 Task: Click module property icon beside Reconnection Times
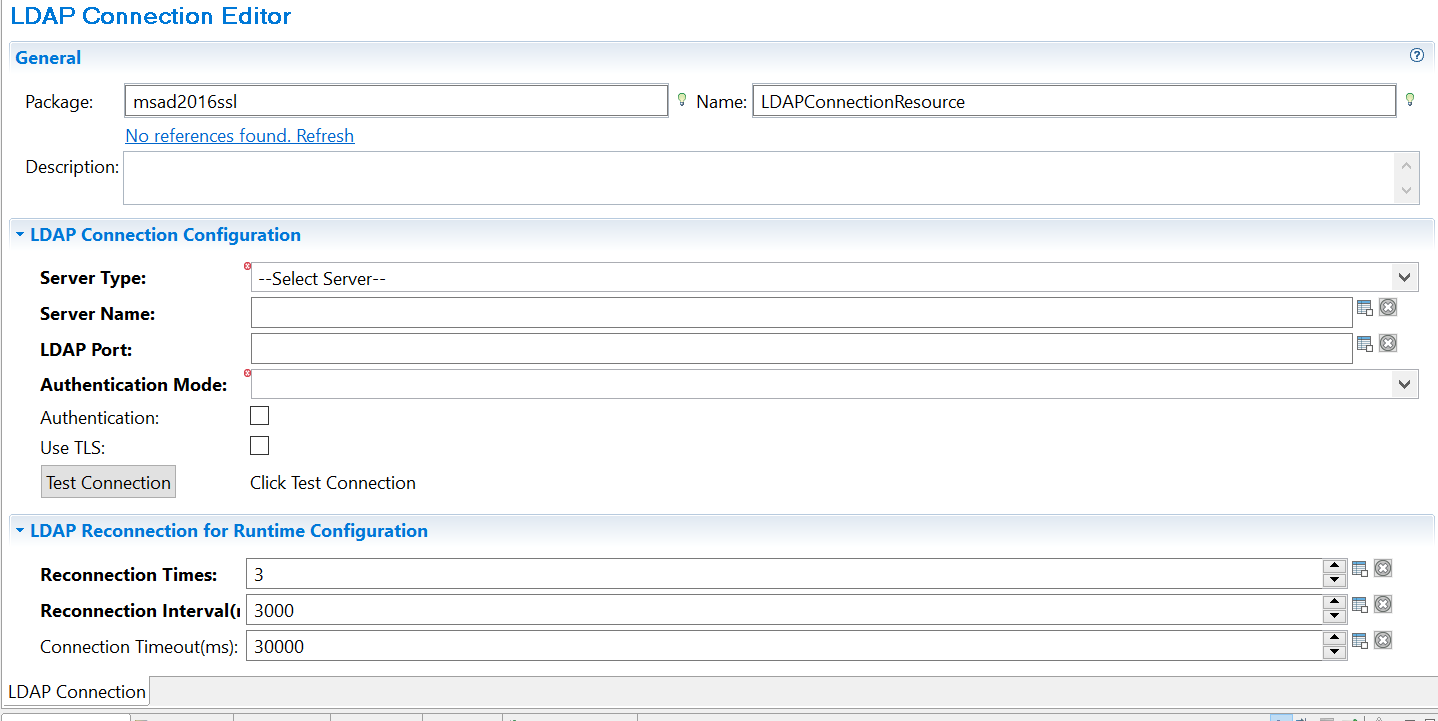coord(1360,569)
